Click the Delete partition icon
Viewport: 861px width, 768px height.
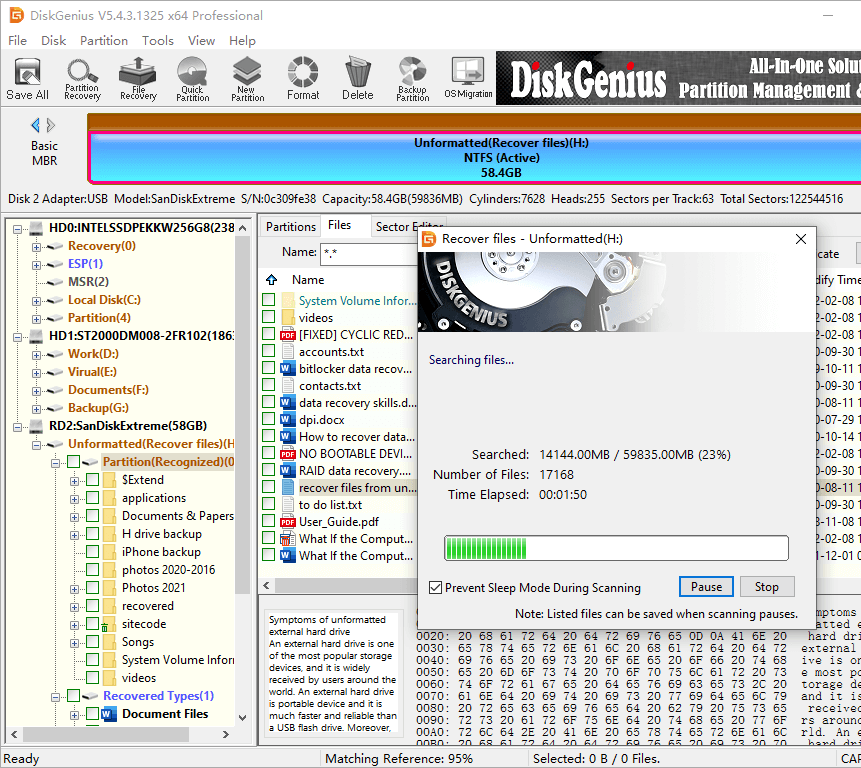[357, 78]
